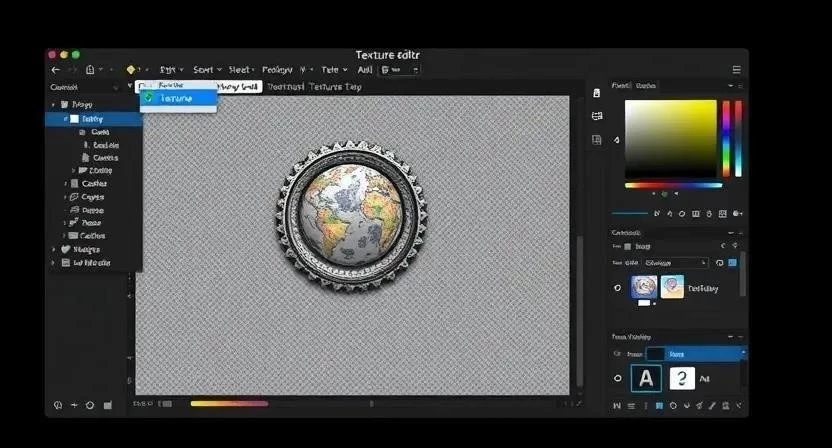Toggle the visibility circle beside the 'A' tile

point(618,379)
